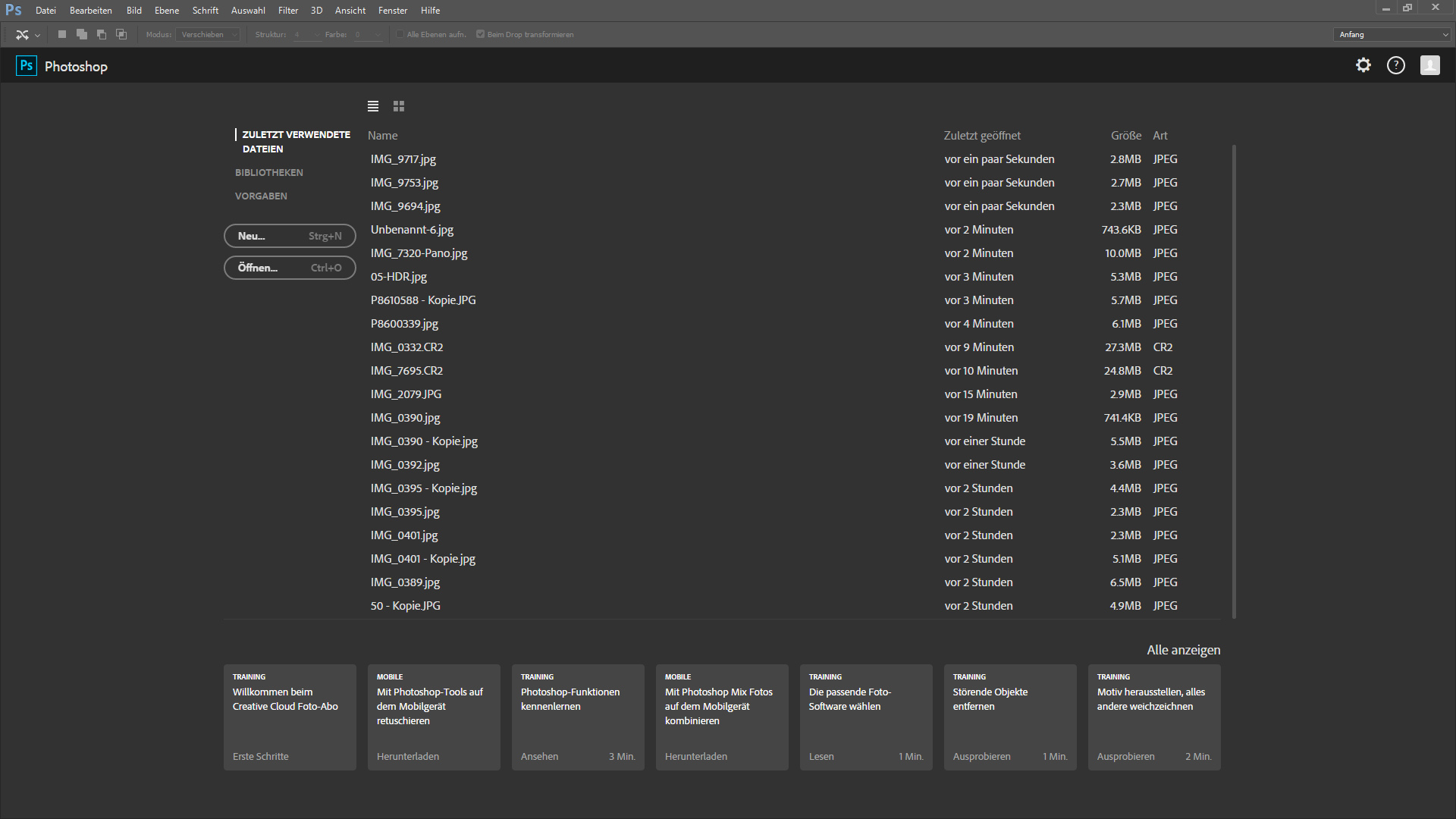Switch to thumbnail grid view icon
The height and width of the screenshot is (819, 1456).
pyautogui.click(x=399, y=106)
